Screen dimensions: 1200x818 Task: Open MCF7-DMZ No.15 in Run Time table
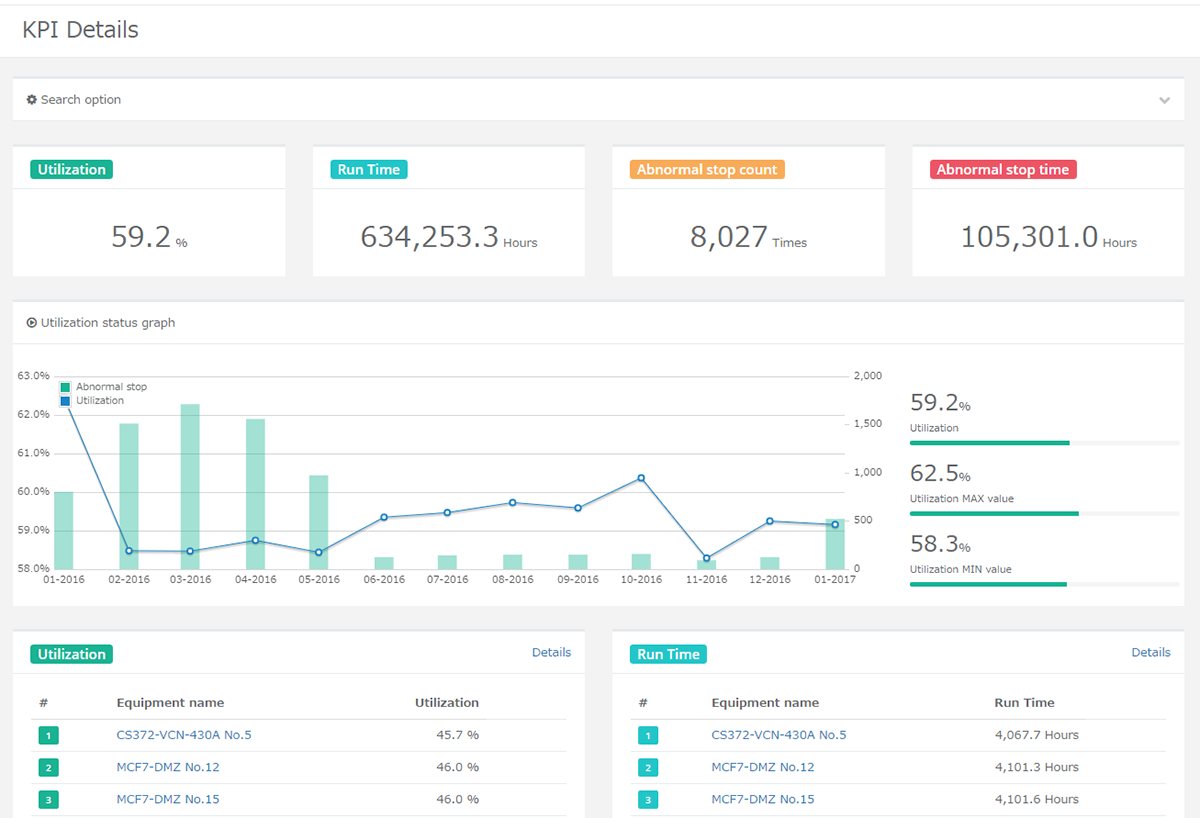click(763, 799)
